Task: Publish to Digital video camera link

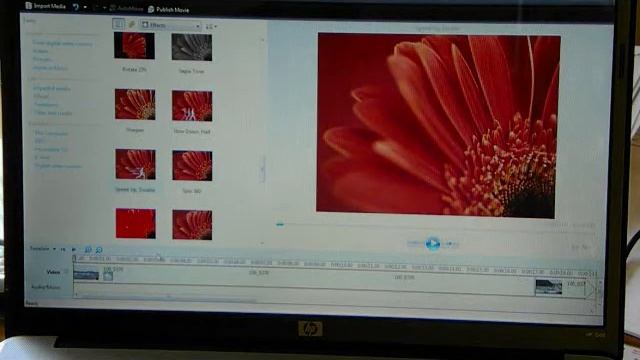Action: coord(58,166)
